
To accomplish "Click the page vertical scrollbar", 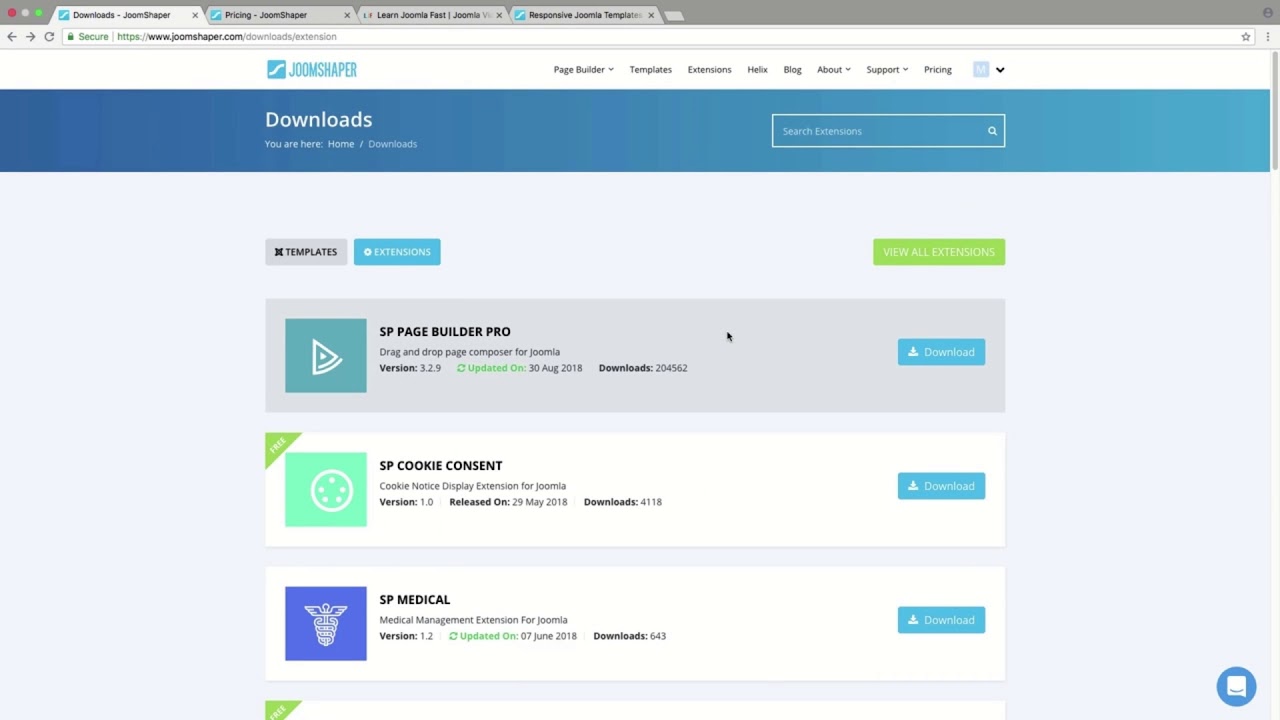I will coord(1275,110).
